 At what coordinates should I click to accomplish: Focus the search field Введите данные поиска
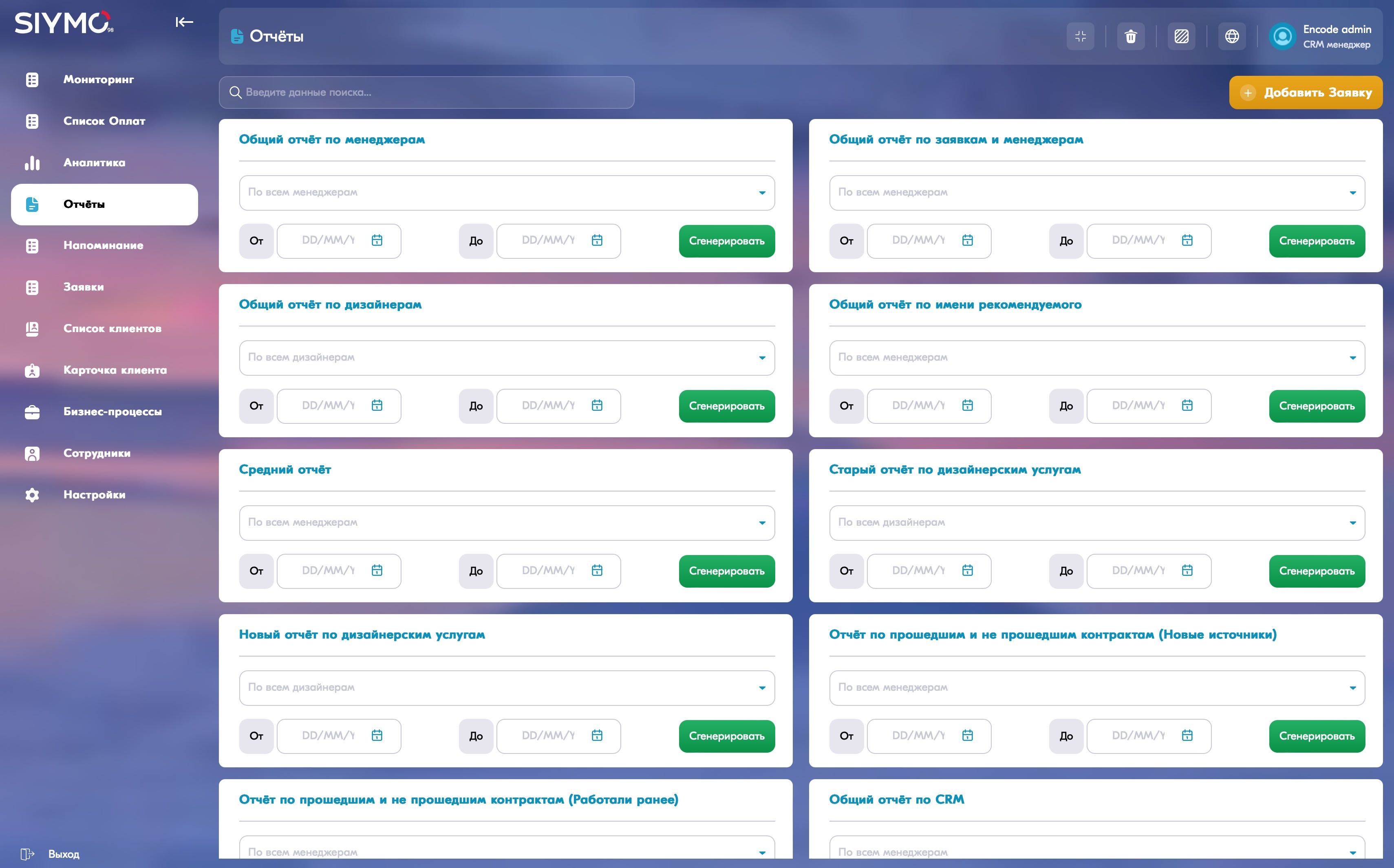pyautogui.click(x=427, y=93)
